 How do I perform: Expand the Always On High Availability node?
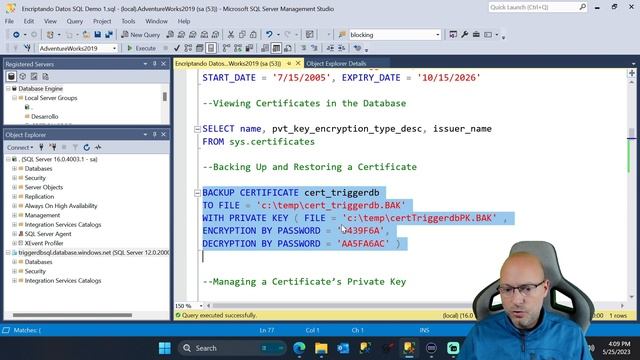[14, 206]
